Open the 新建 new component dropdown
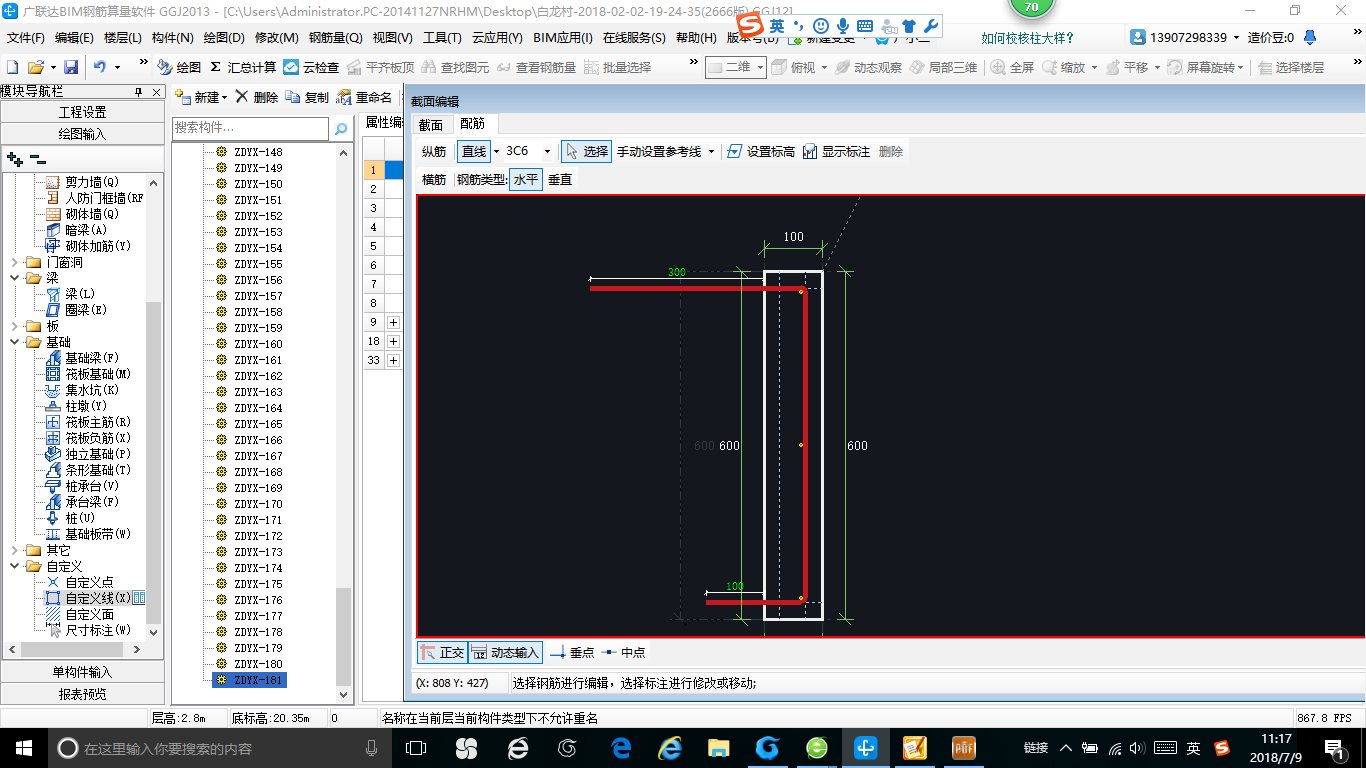The image size is (1366, 768). tap(225, 98)
